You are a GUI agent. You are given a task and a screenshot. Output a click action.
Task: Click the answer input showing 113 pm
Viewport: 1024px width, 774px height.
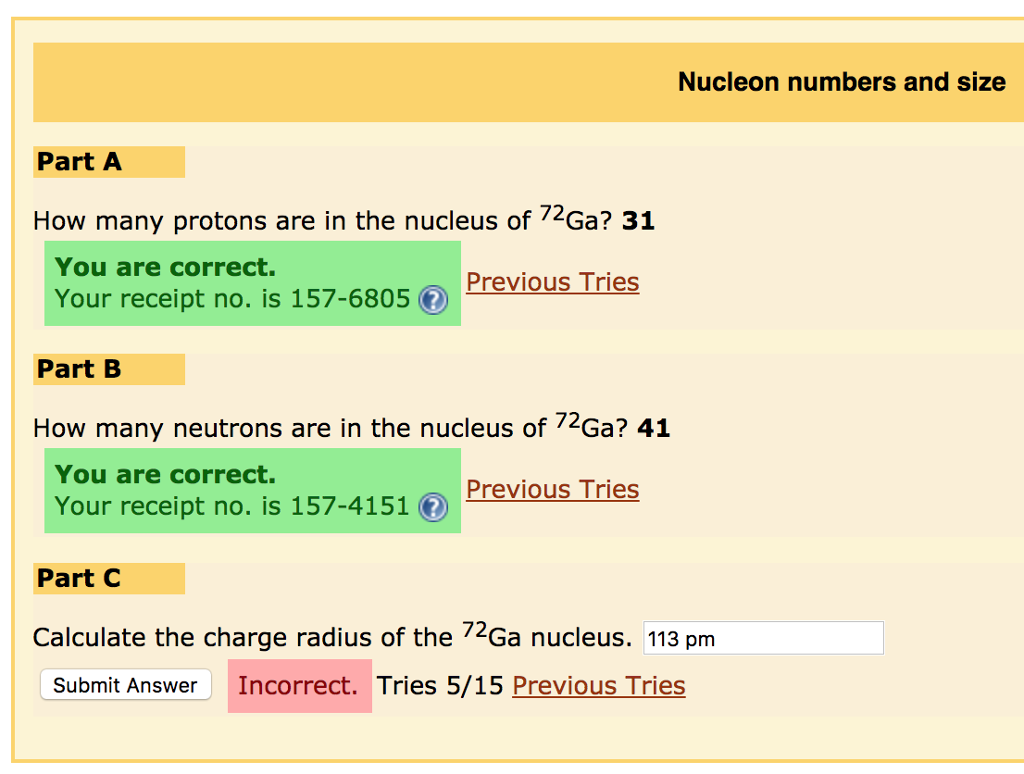[x=763, y=637]
